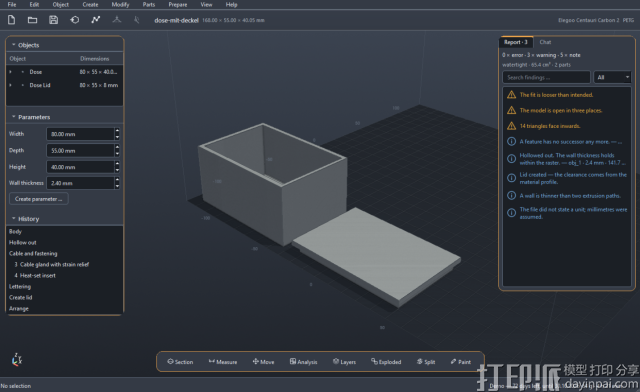
Task: Select 'Cable and fastening' history entry
Action: [x=33, y=254]
